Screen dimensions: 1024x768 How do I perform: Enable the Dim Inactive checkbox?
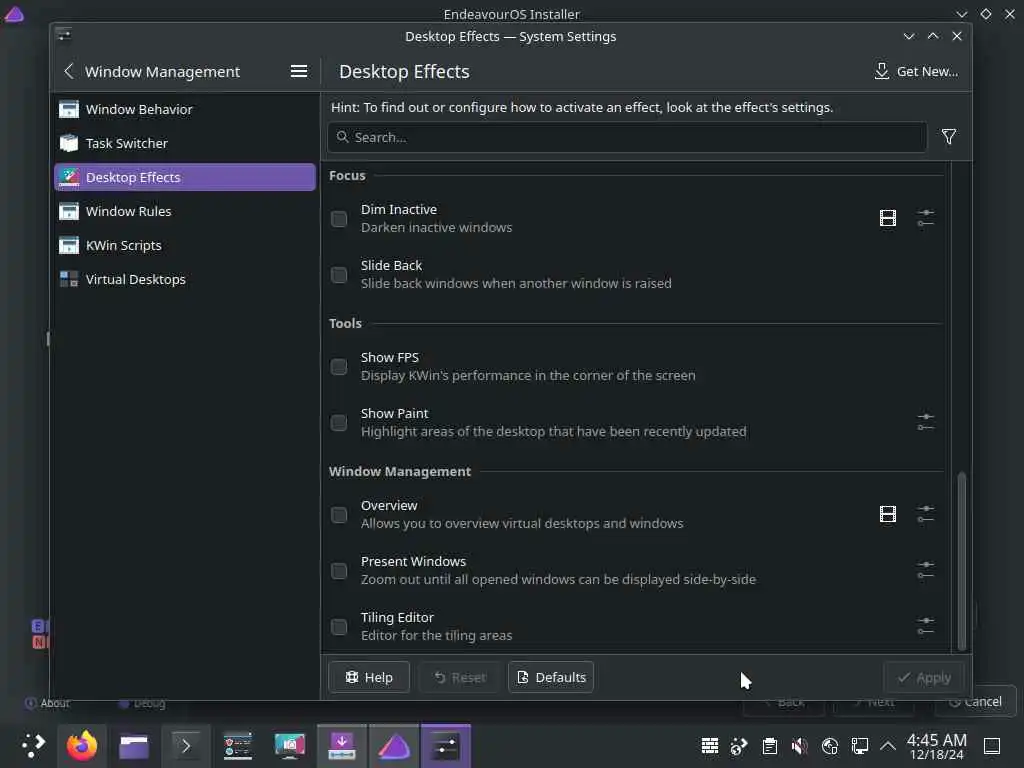coord(338,219)
